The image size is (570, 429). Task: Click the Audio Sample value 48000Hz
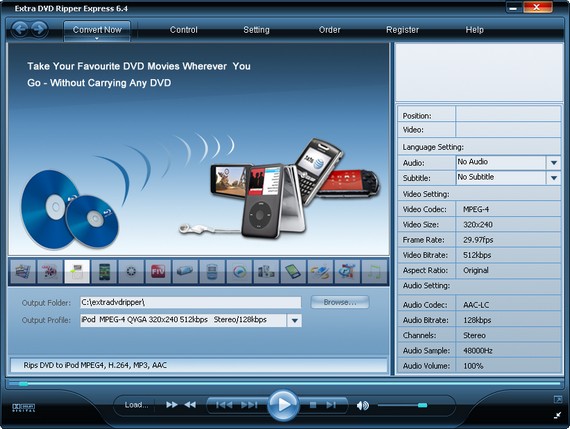478,351
